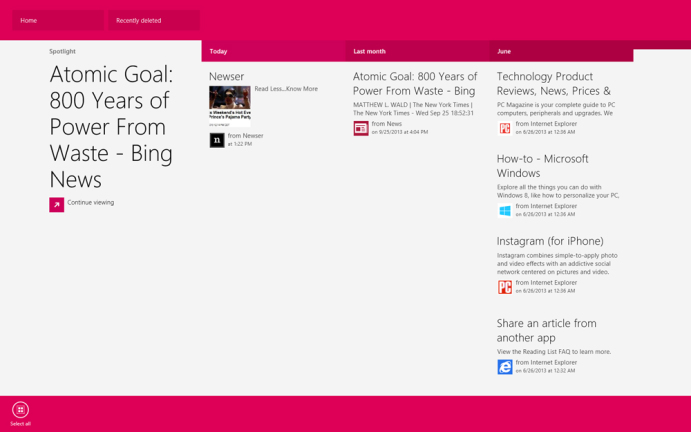Click the Windows logo source icon

coord(505,210)
